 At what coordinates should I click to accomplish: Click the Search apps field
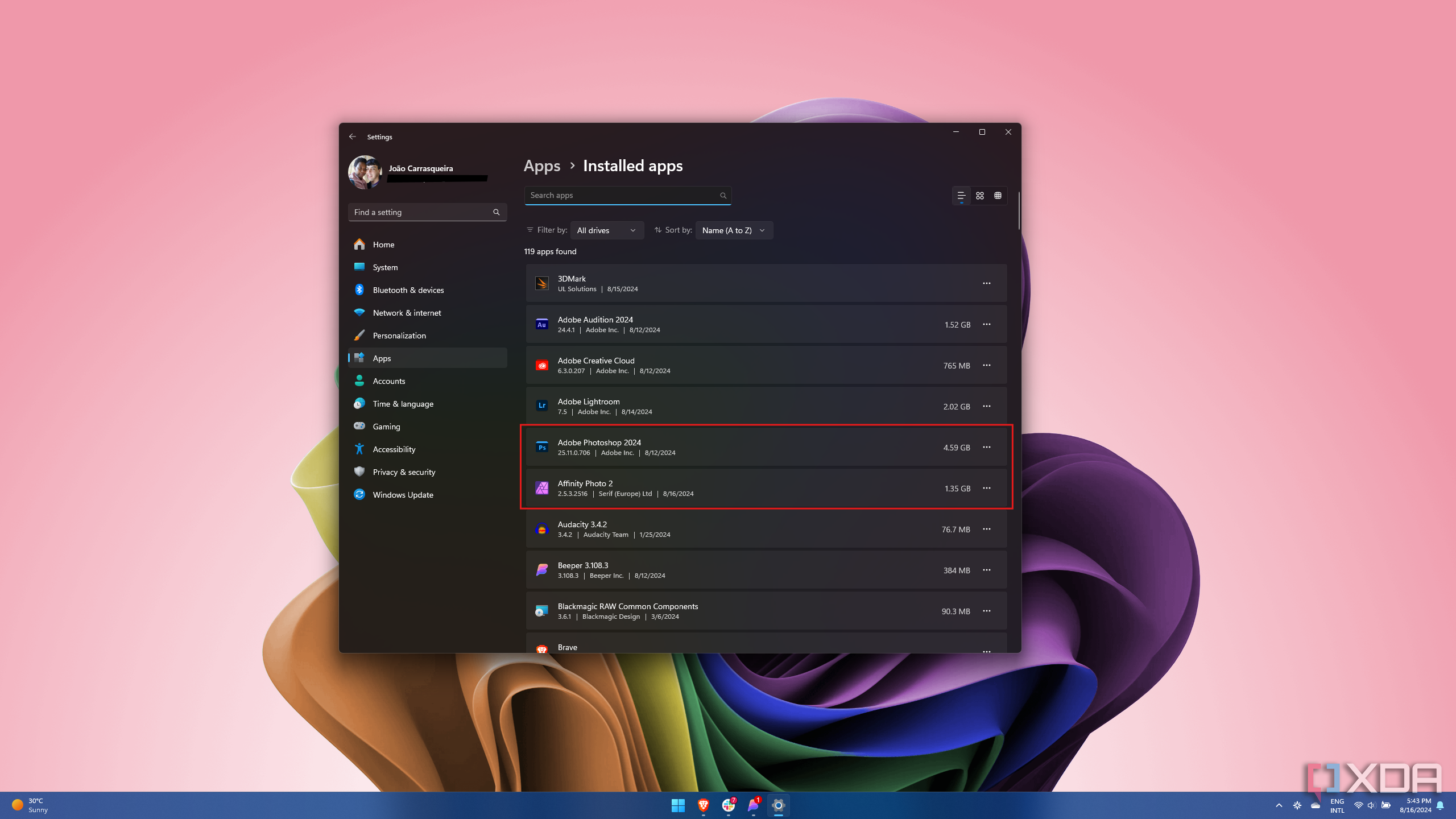(x=628, y=195)
